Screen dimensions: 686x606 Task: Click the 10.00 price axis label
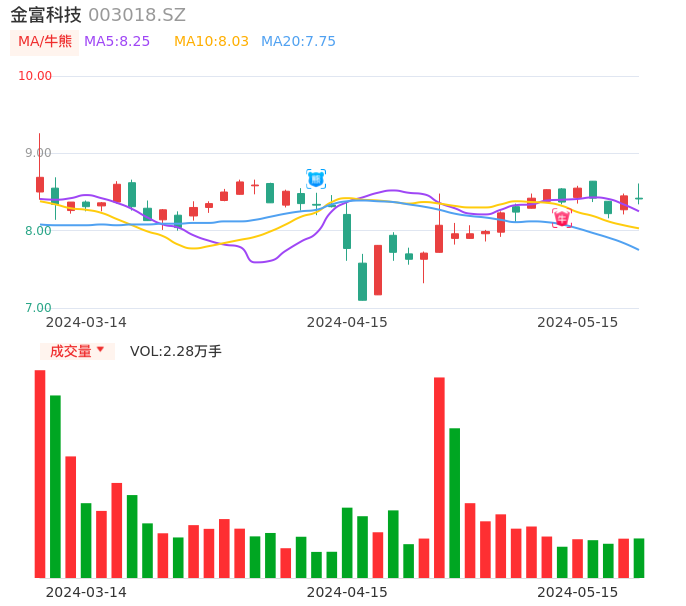pyautogui.click(x=35, y=76)
